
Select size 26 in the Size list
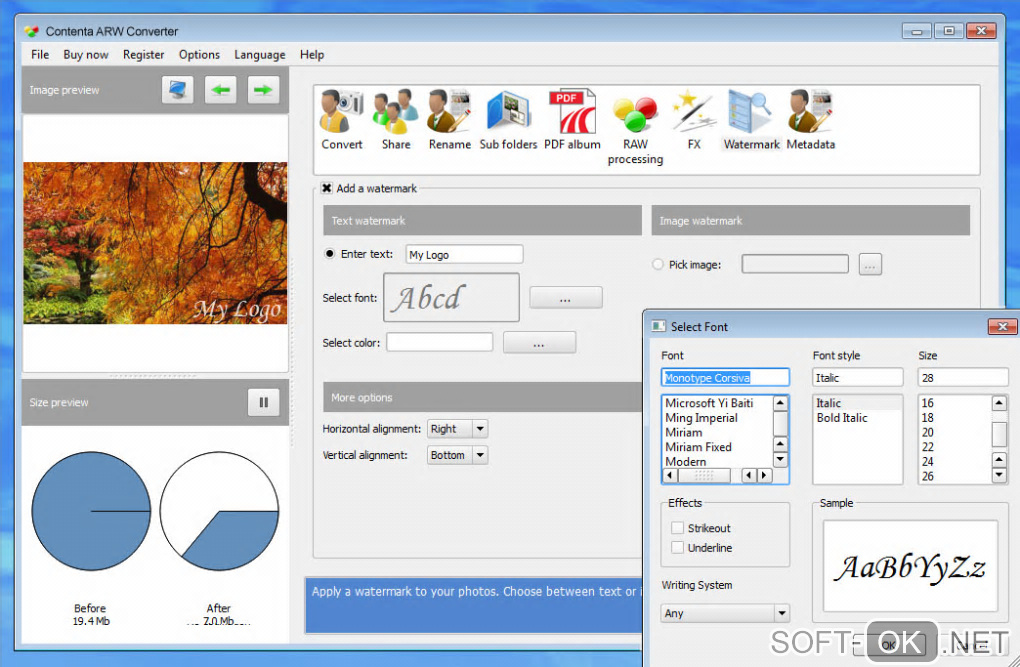click(928, 476)
